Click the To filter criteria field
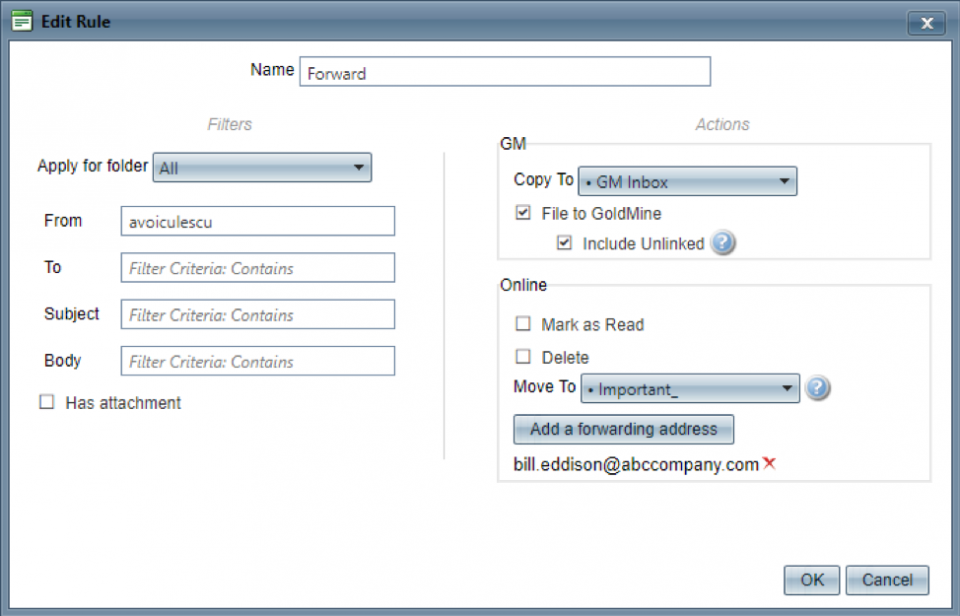 pos(258,268)
